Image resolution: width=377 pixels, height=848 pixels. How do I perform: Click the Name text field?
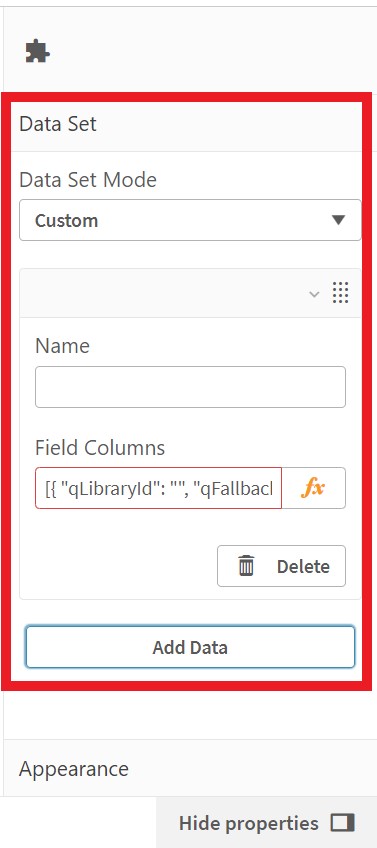pos(190,387)
